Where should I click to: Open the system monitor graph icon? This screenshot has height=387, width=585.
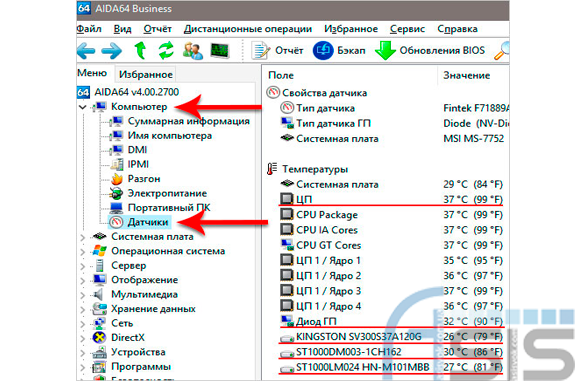coord(220,50)
